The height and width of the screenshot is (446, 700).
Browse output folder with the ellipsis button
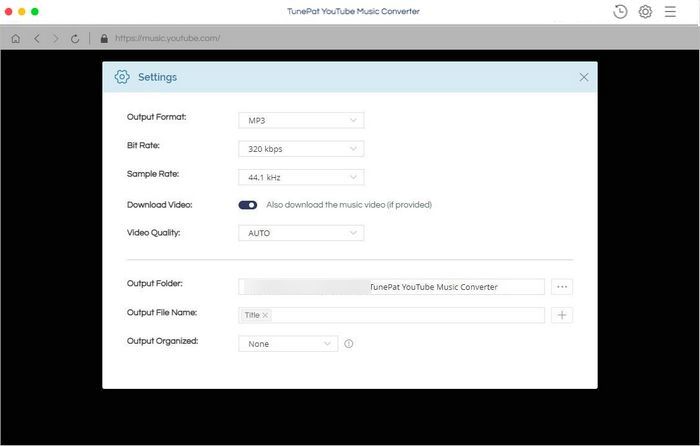click(x=562, y=287)
